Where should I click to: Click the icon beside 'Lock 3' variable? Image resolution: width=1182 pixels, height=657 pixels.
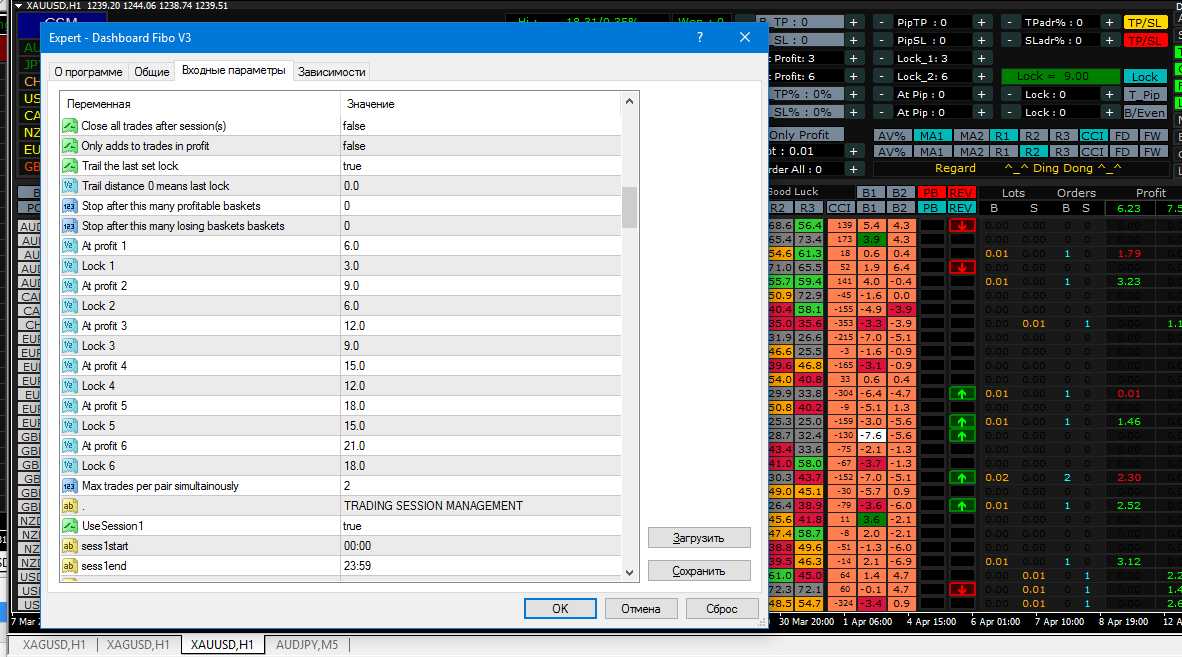pos(69,346)
